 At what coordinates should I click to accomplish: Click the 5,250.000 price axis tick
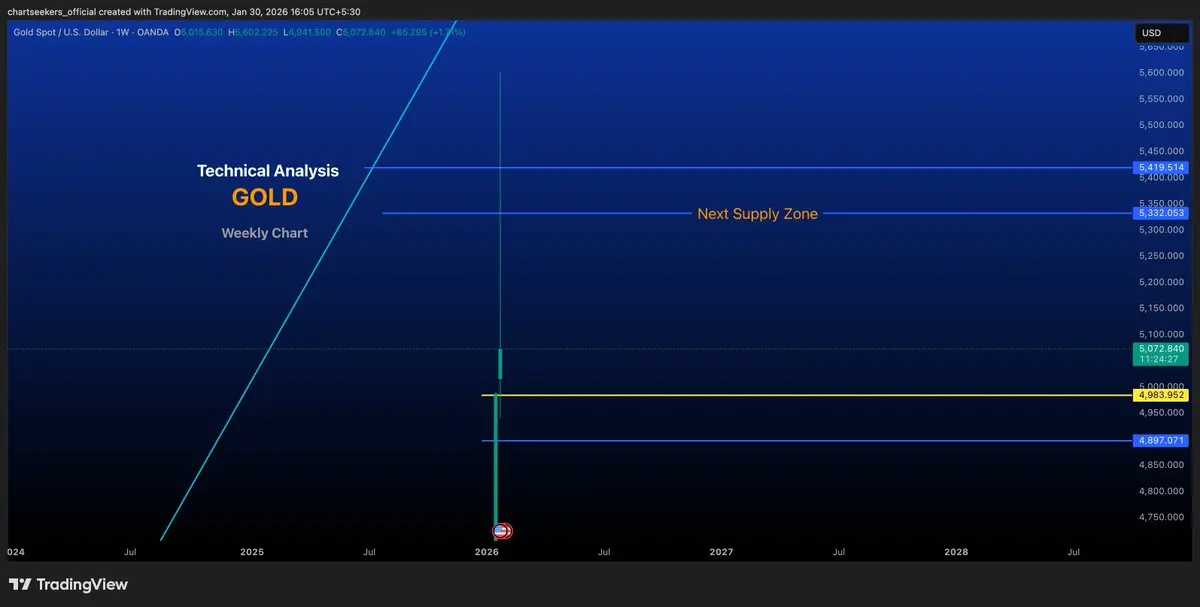pos(1162,256)
